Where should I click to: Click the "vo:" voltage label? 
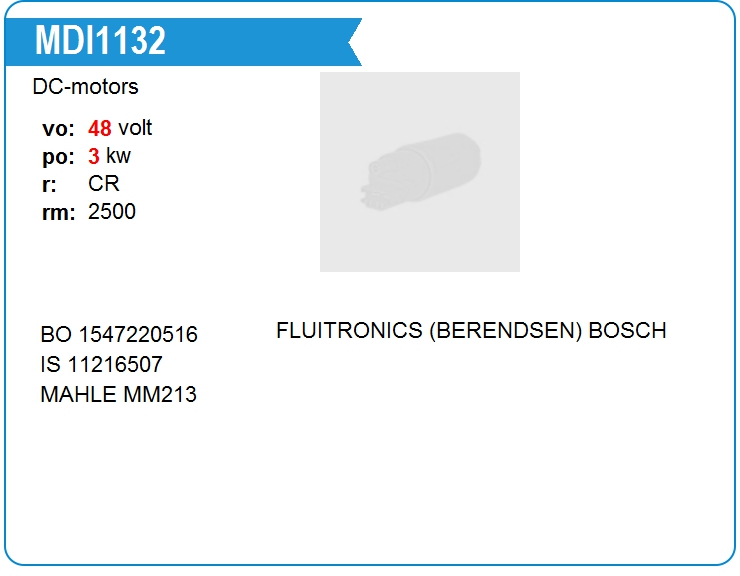coord(59,129)
